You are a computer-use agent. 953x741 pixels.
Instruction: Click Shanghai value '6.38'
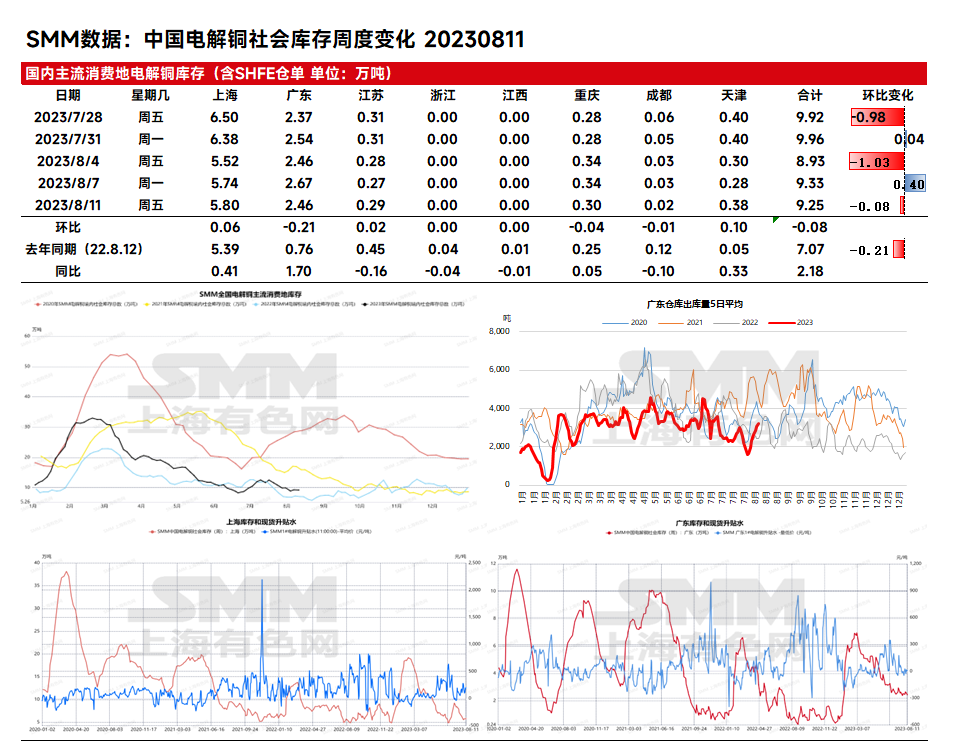(224, 139)
